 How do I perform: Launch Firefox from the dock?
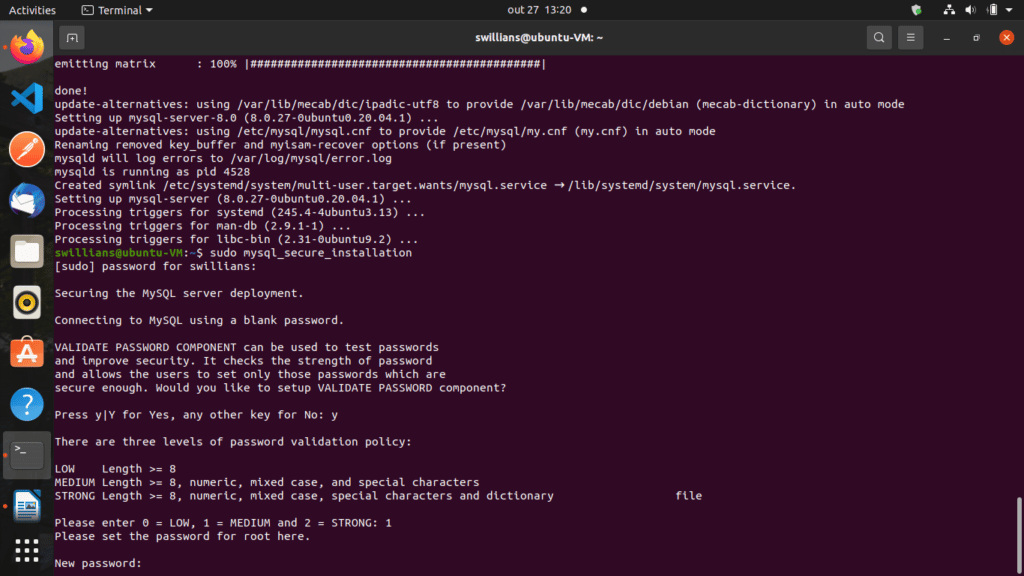[x=27, y=45]
